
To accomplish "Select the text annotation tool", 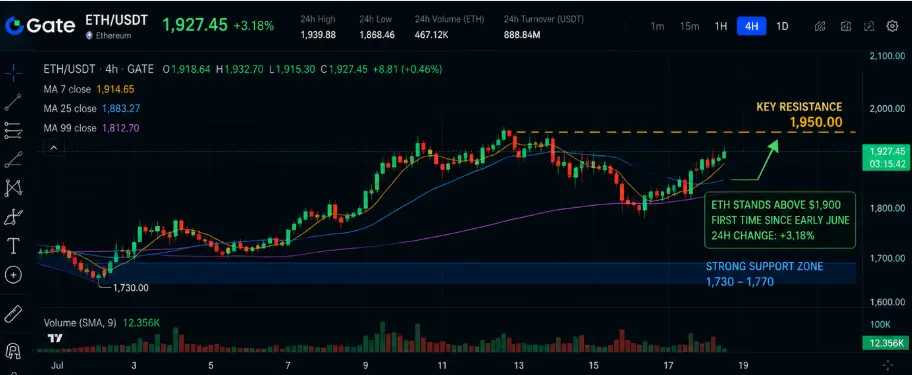I will (x=13, y=246).
